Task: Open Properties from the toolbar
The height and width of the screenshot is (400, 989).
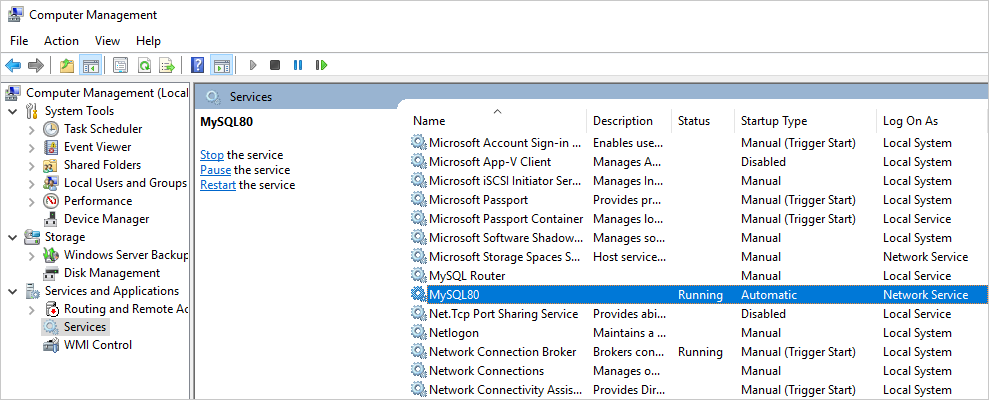Action: pyautogui.click(x=120, y=65)
